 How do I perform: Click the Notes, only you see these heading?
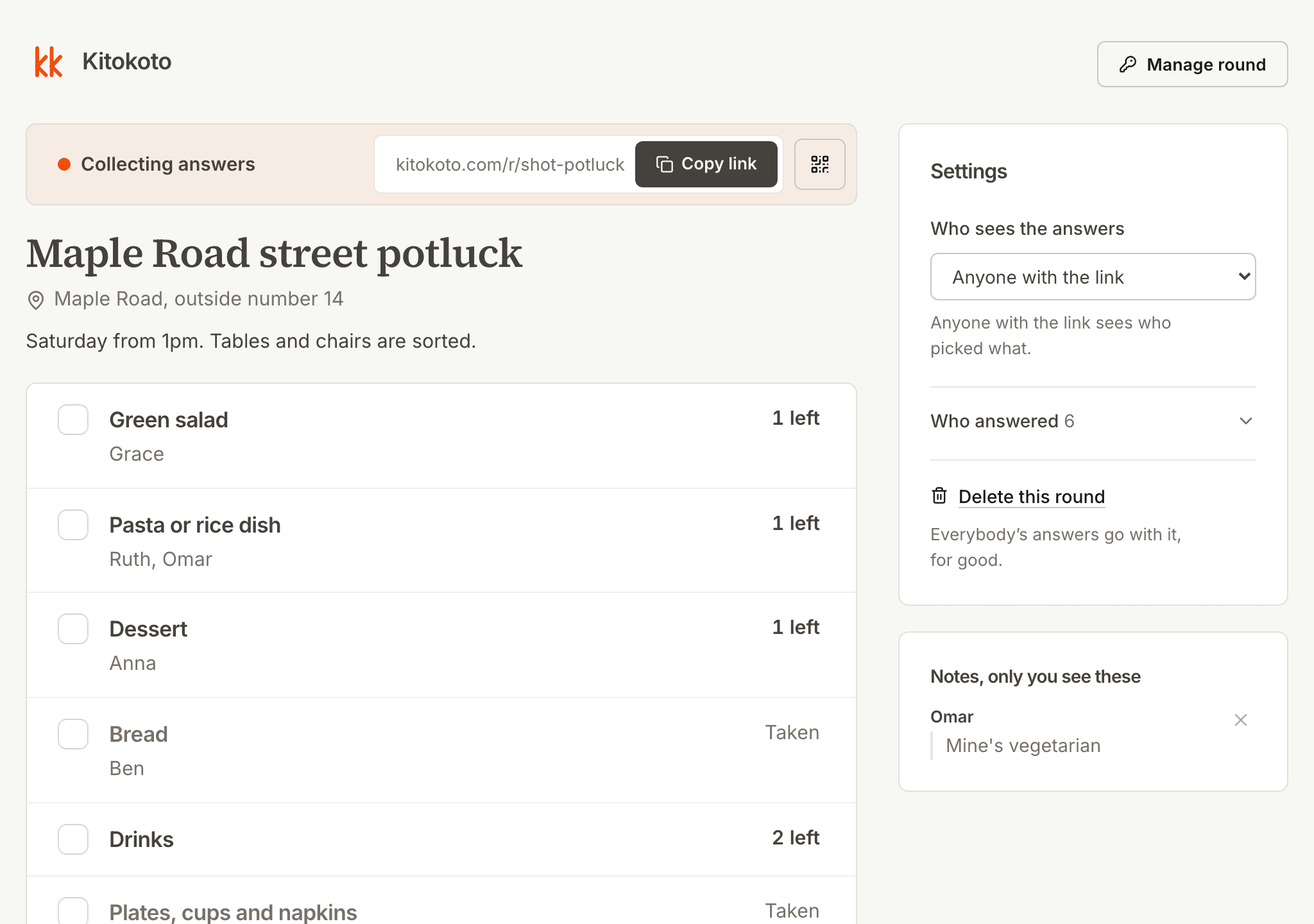point(1036,676)
